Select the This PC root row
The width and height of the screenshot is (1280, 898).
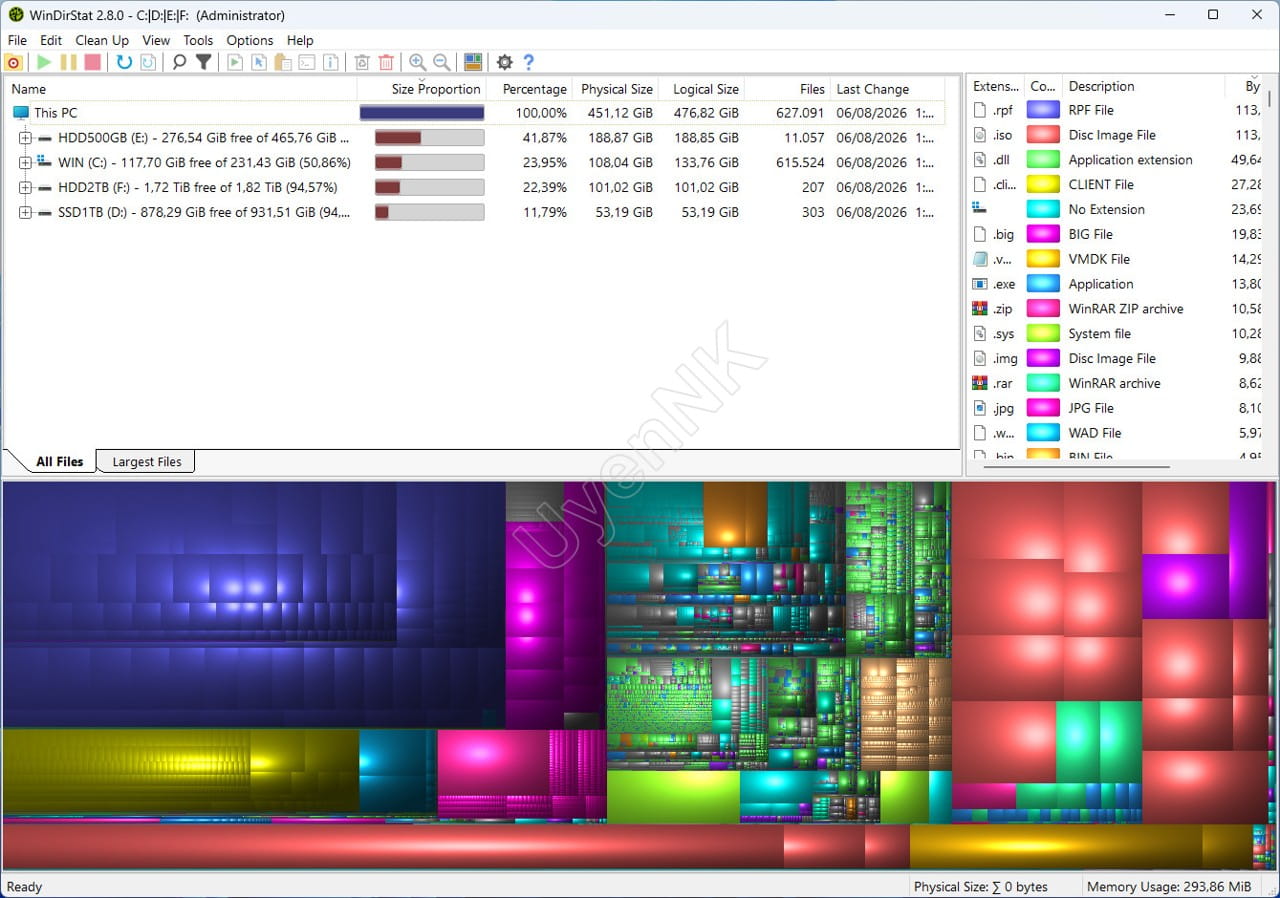(474, 113)
